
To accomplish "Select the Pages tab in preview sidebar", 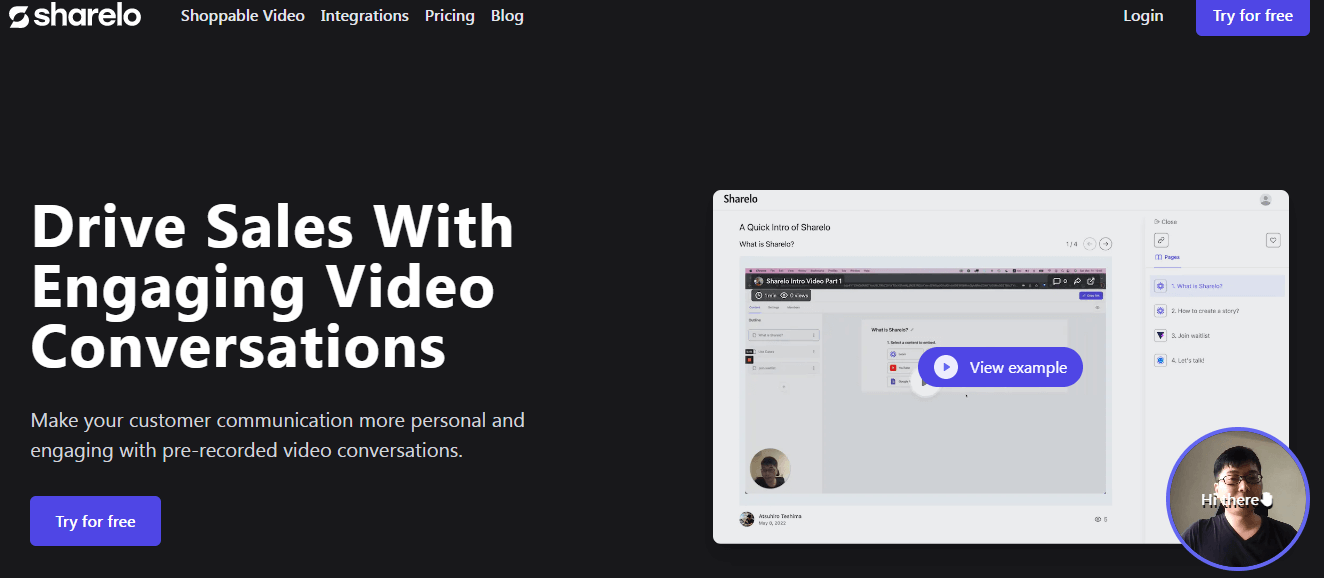I will [1168, 257].
